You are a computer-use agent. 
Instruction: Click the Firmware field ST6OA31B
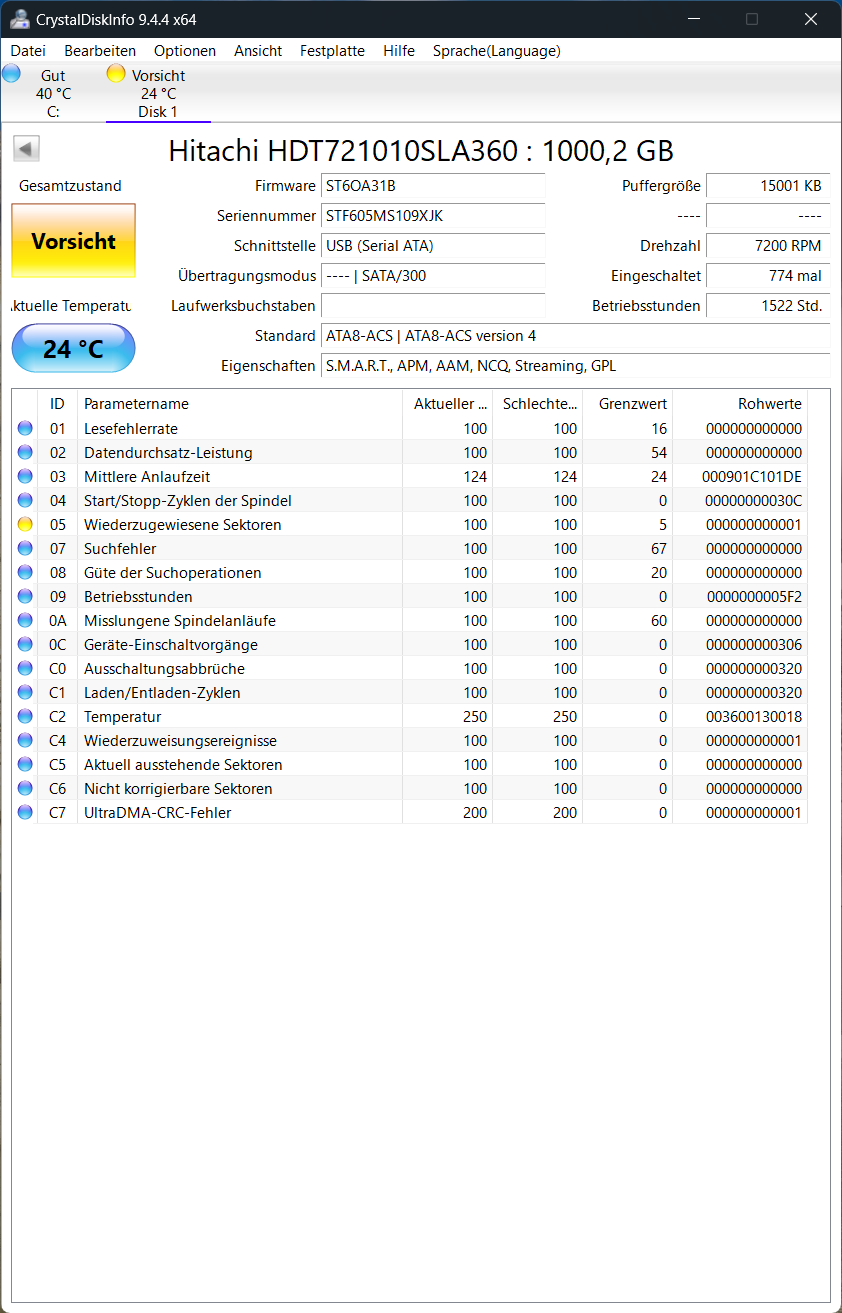tap(433, 186)
